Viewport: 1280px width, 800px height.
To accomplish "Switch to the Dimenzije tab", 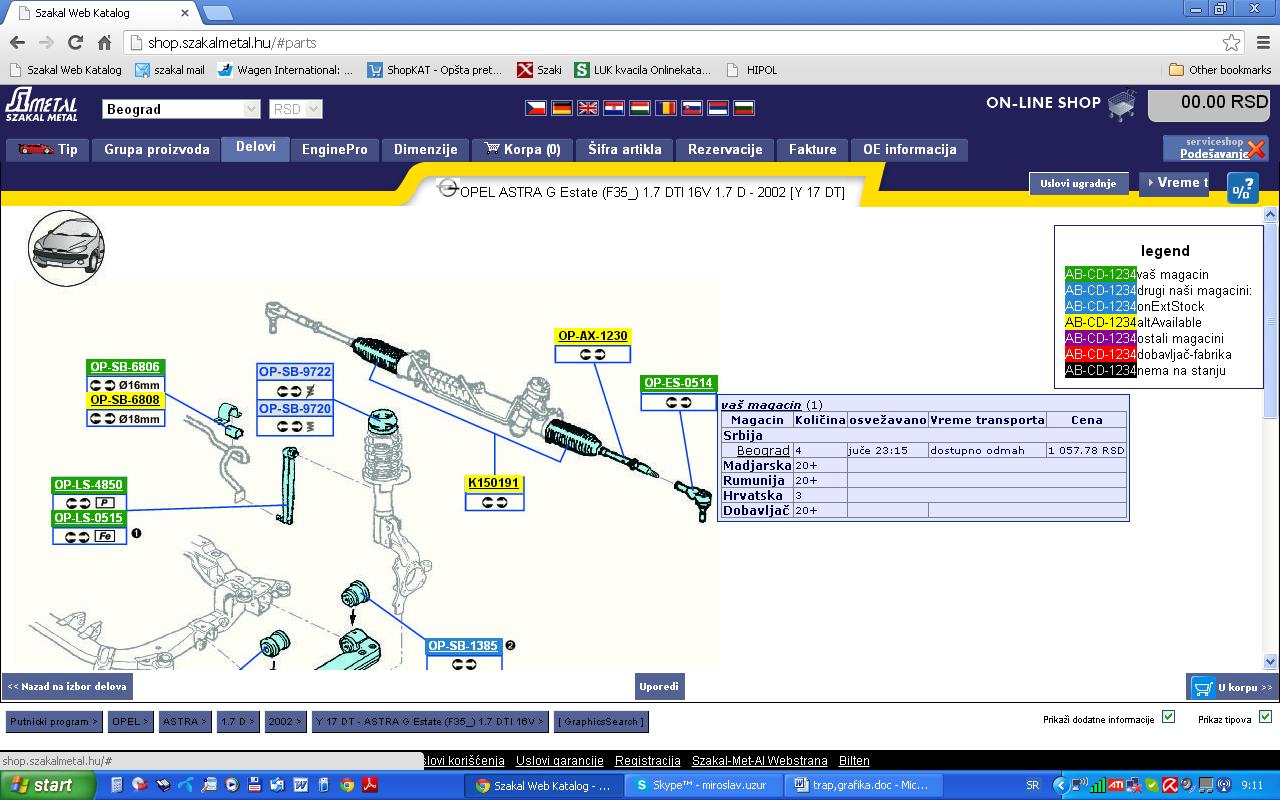I will (426, 150).
